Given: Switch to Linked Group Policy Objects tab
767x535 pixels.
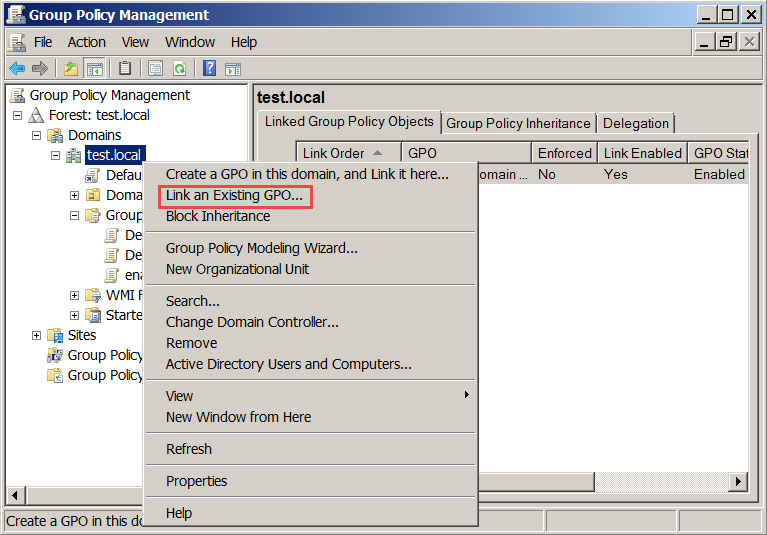Looking at the screenshot, I should point(349,122).
